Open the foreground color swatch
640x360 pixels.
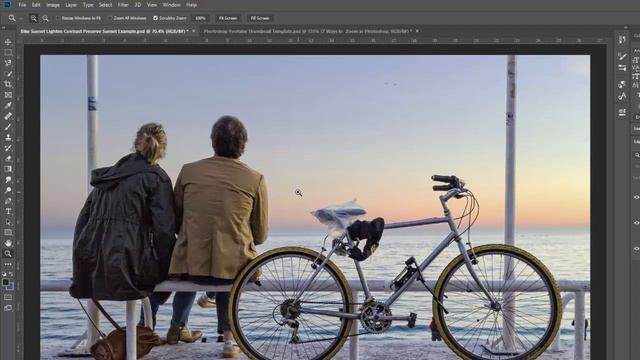[6, 282]
